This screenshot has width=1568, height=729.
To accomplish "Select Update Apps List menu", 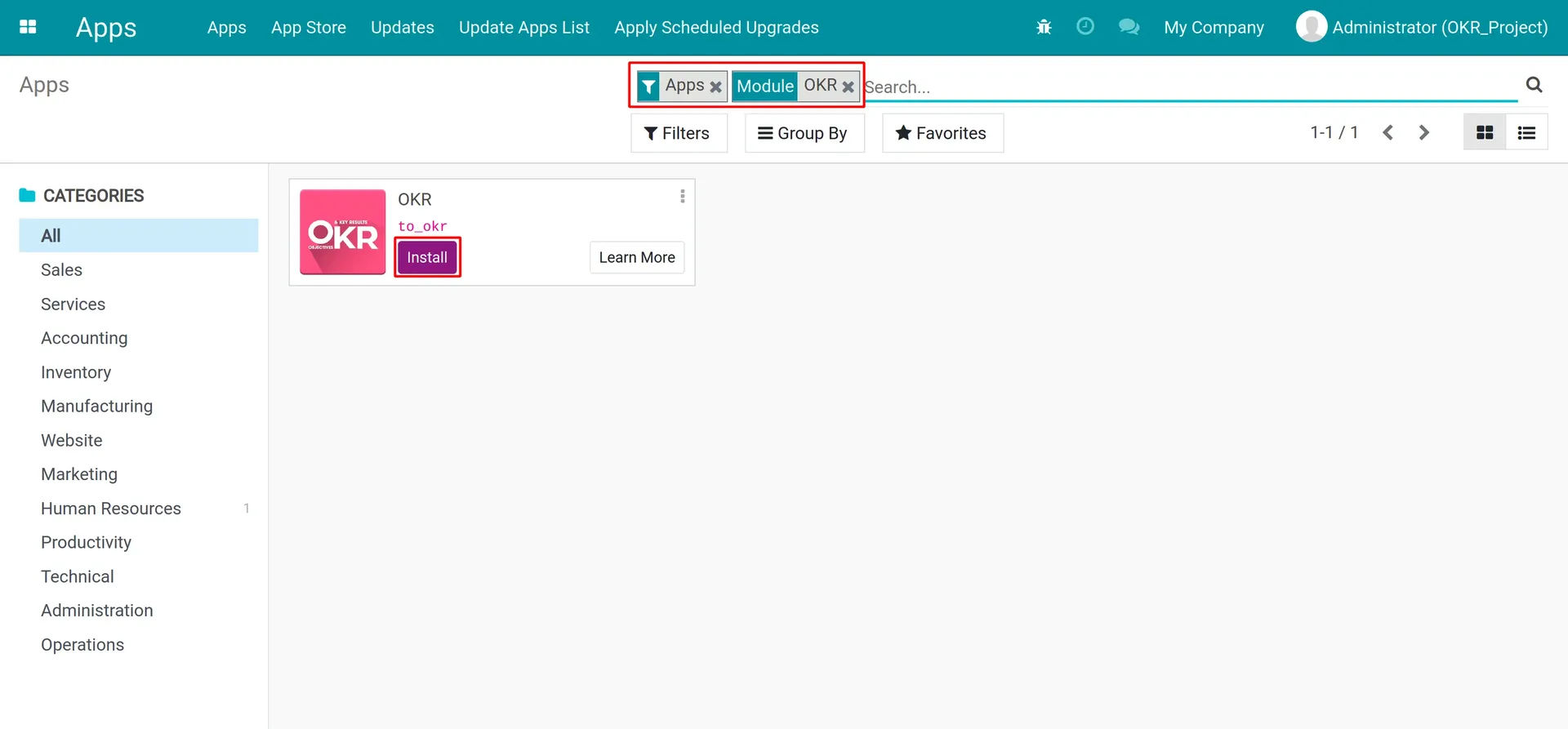I will point(524,28).
